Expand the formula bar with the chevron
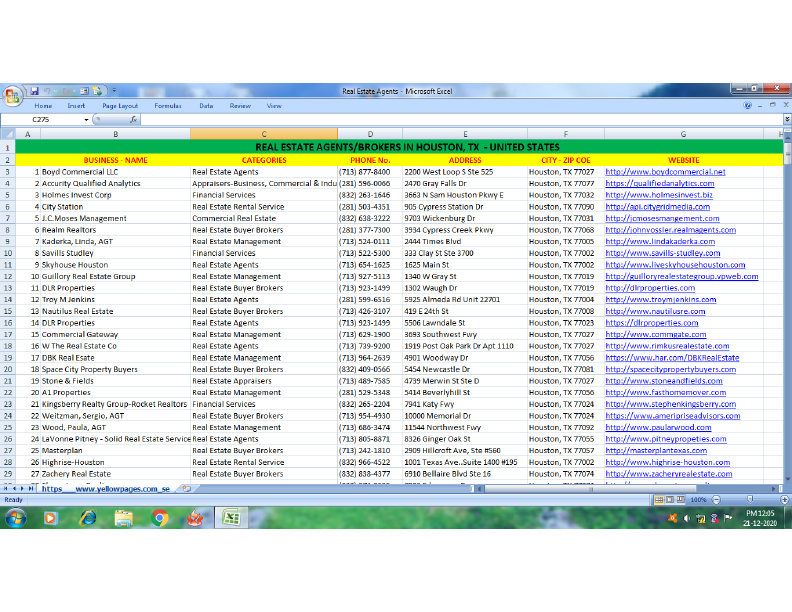The width and height of the screenshot is (792, 612). 787,119
